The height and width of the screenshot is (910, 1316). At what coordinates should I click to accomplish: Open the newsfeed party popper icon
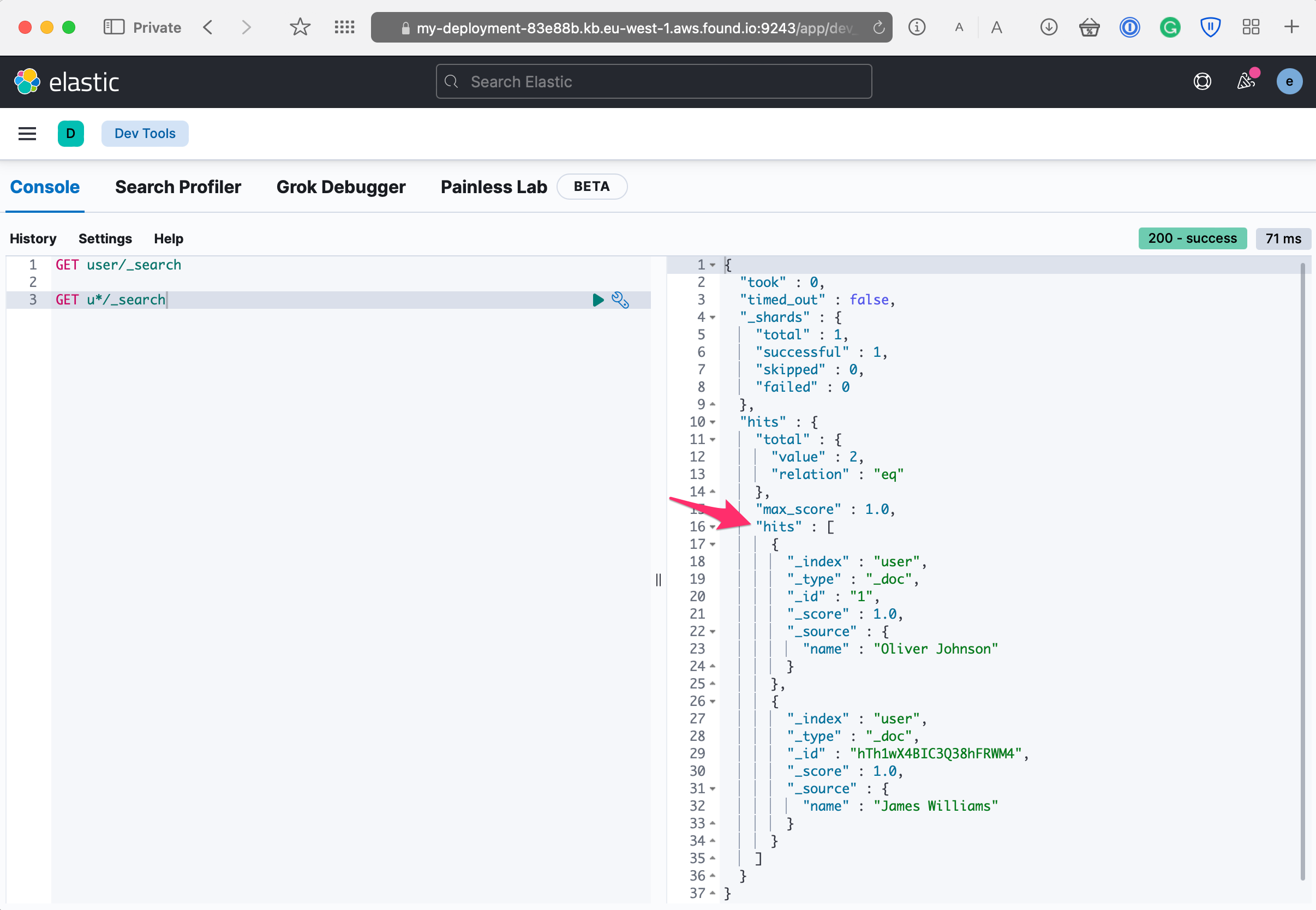point(1246,81)
